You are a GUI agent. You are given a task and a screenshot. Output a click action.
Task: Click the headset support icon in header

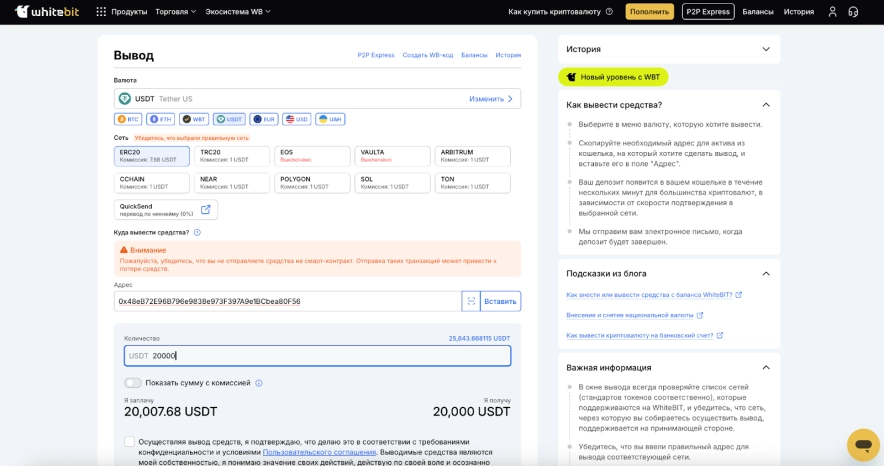point(853,12)
